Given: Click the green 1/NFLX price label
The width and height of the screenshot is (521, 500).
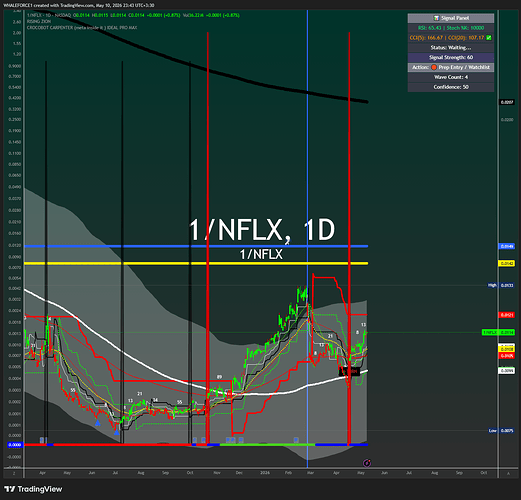Looking at the screenshot, I should pos(498,332).
